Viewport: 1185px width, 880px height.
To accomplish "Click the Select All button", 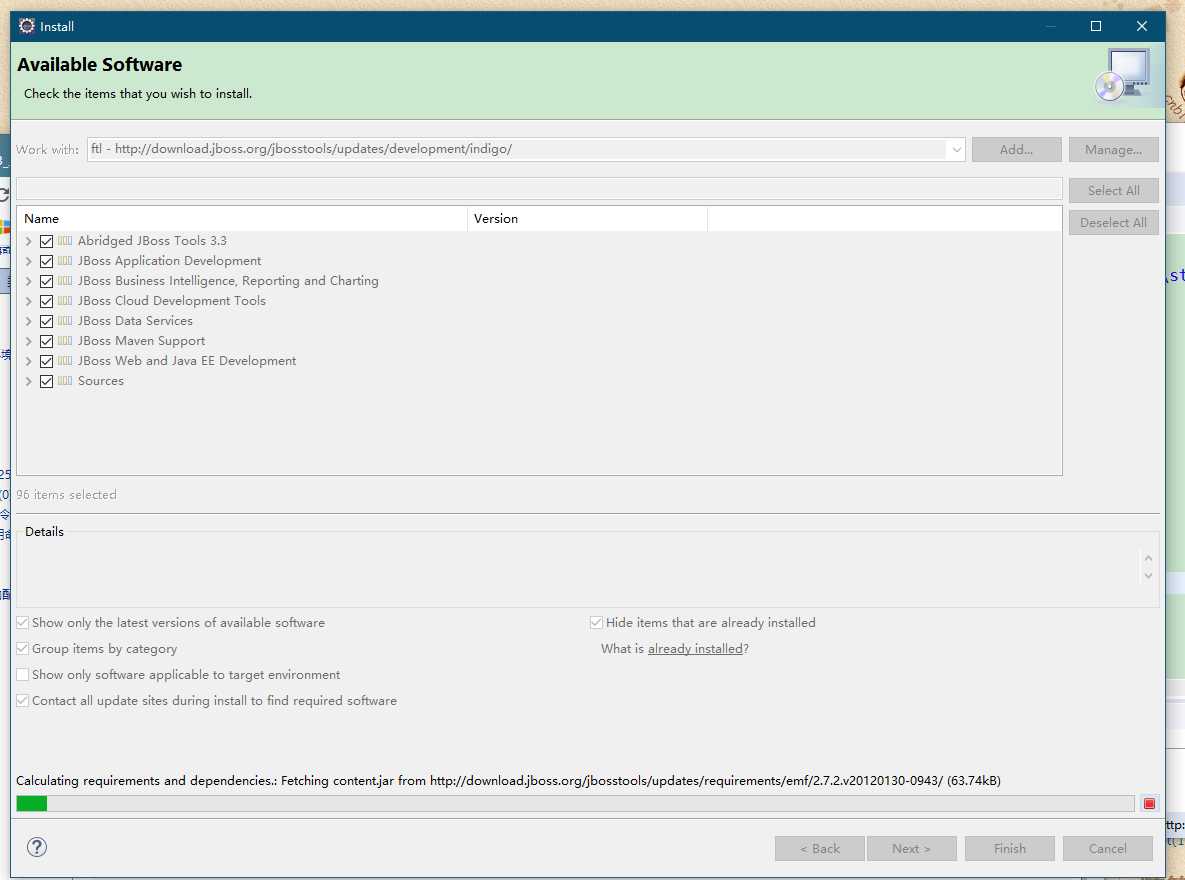I will click(x=1113, y=191).
